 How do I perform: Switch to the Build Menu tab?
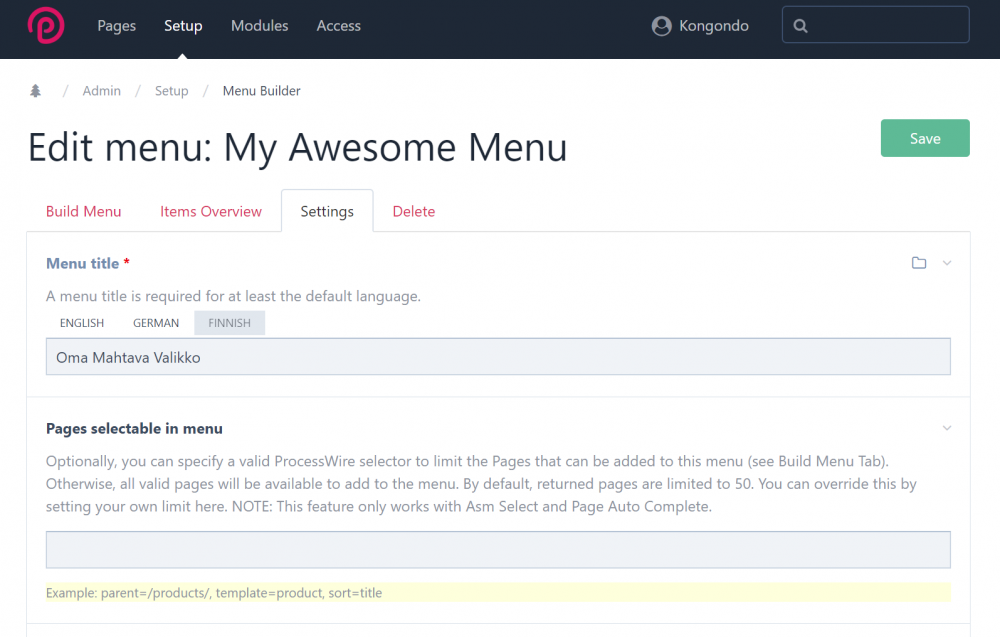(83, 211)
